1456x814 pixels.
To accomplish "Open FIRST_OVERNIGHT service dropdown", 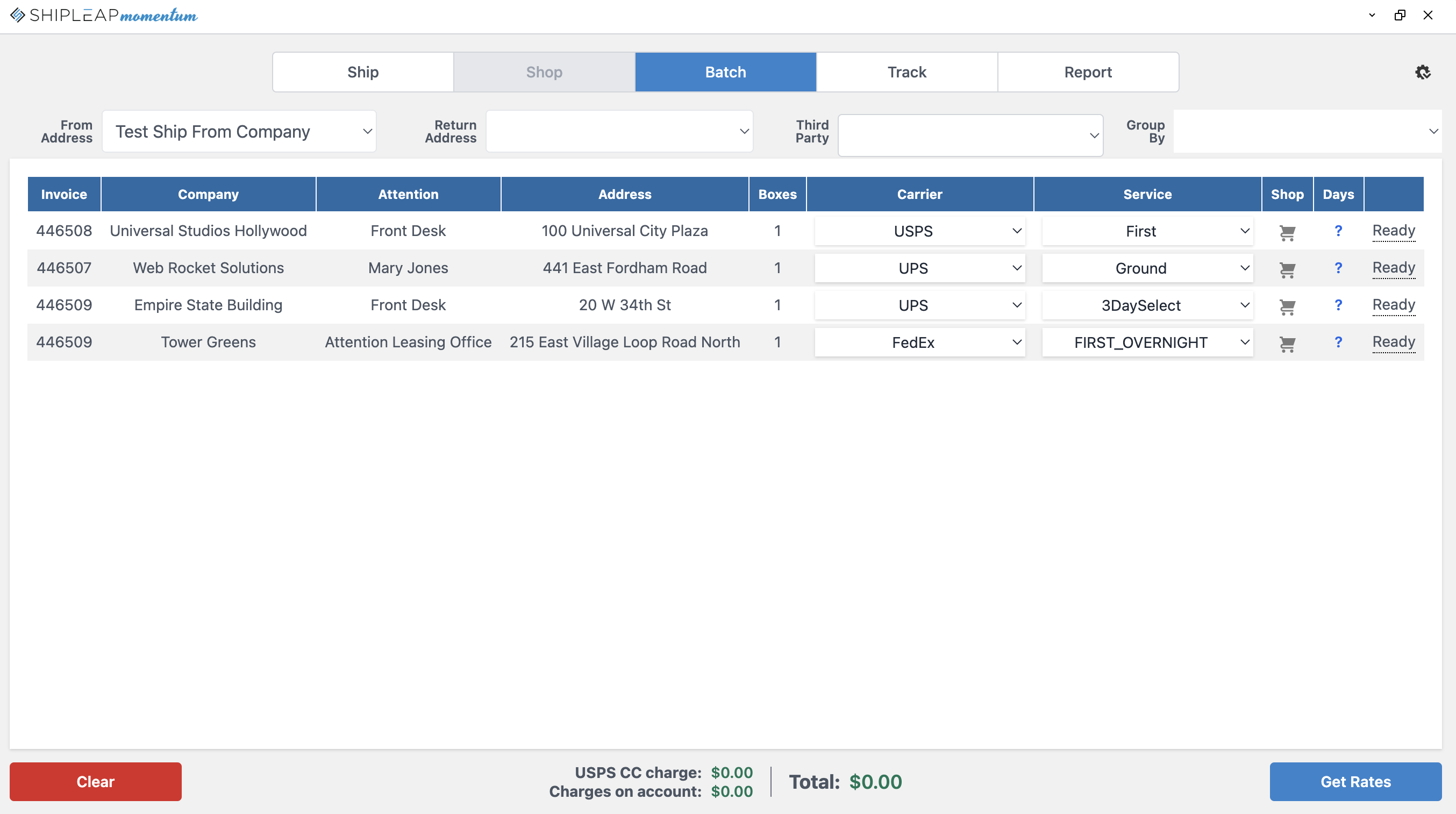I will 1147,342.
